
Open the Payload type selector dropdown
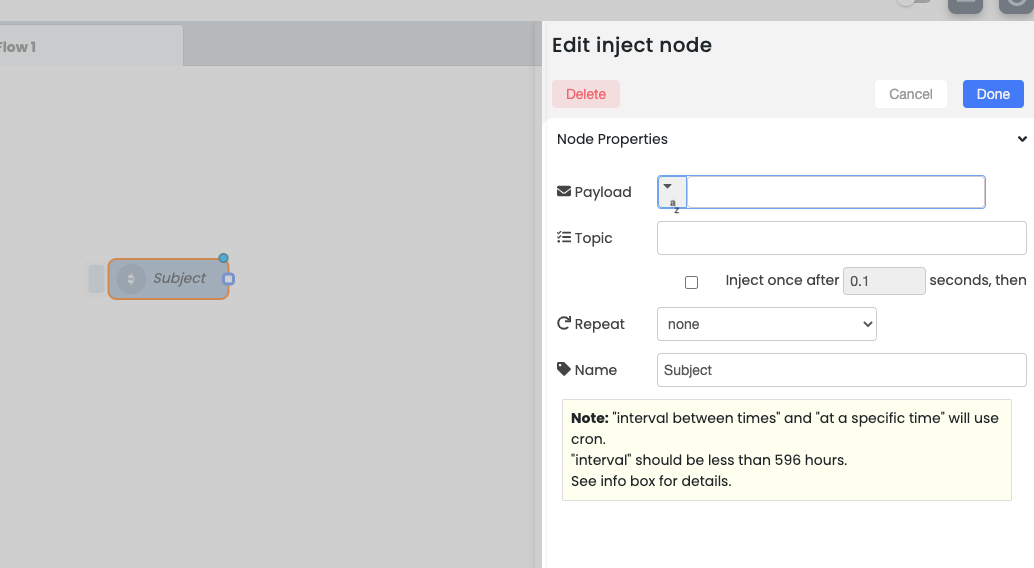point(672,192)
